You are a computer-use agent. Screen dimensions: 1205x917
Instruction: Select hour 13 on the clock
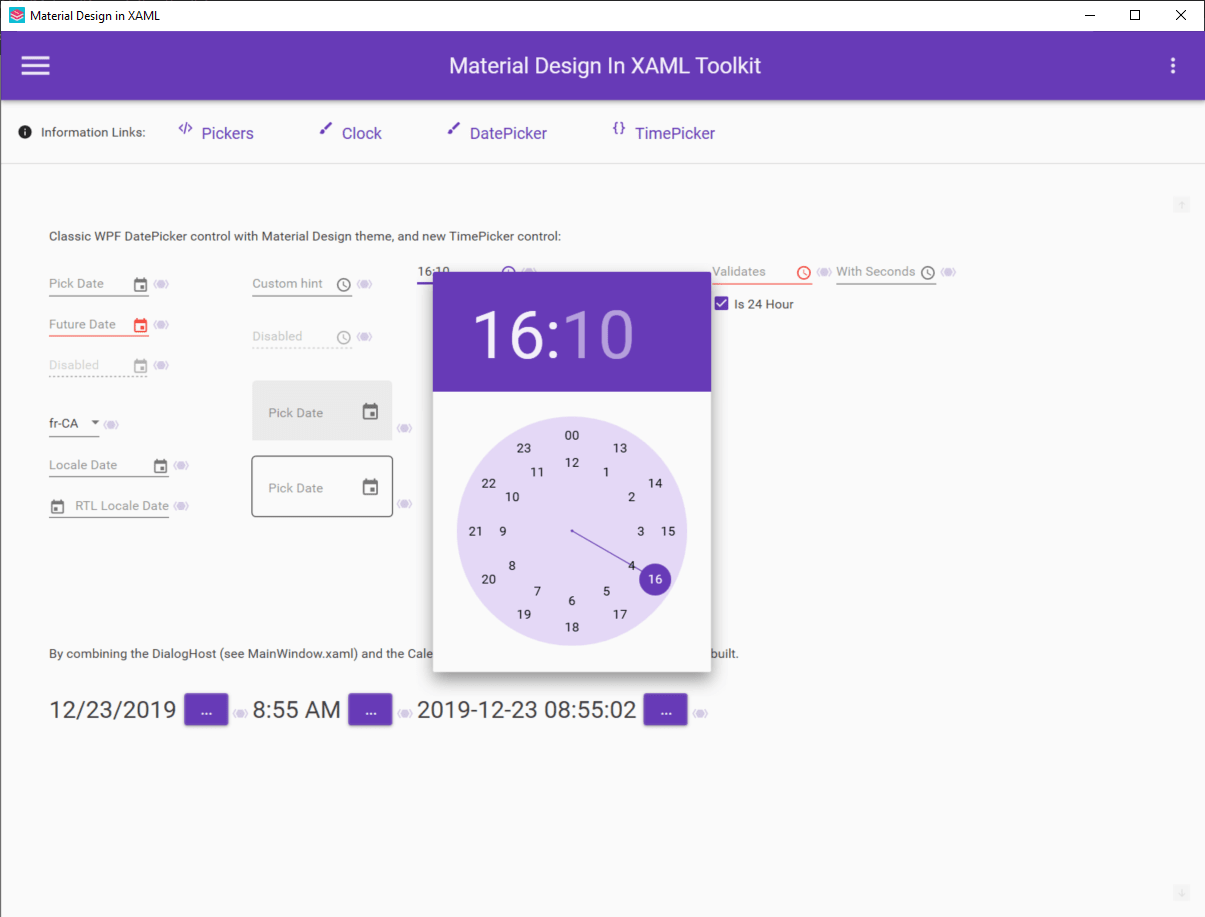tap(620, 448)
